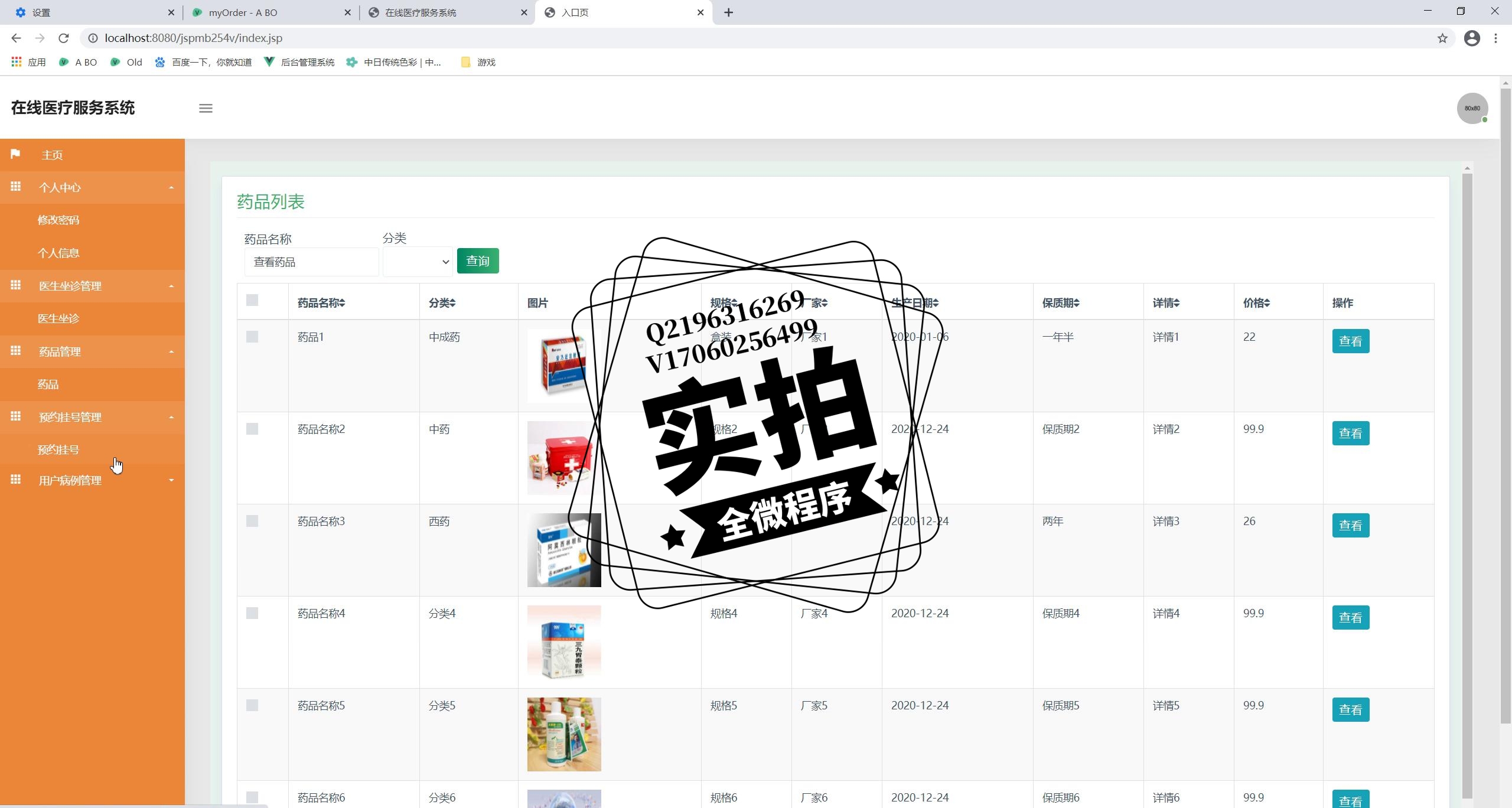Expand the 用户病例管理 sidebar section
This screenshot has width=1512, height=808.
[92, 480]
